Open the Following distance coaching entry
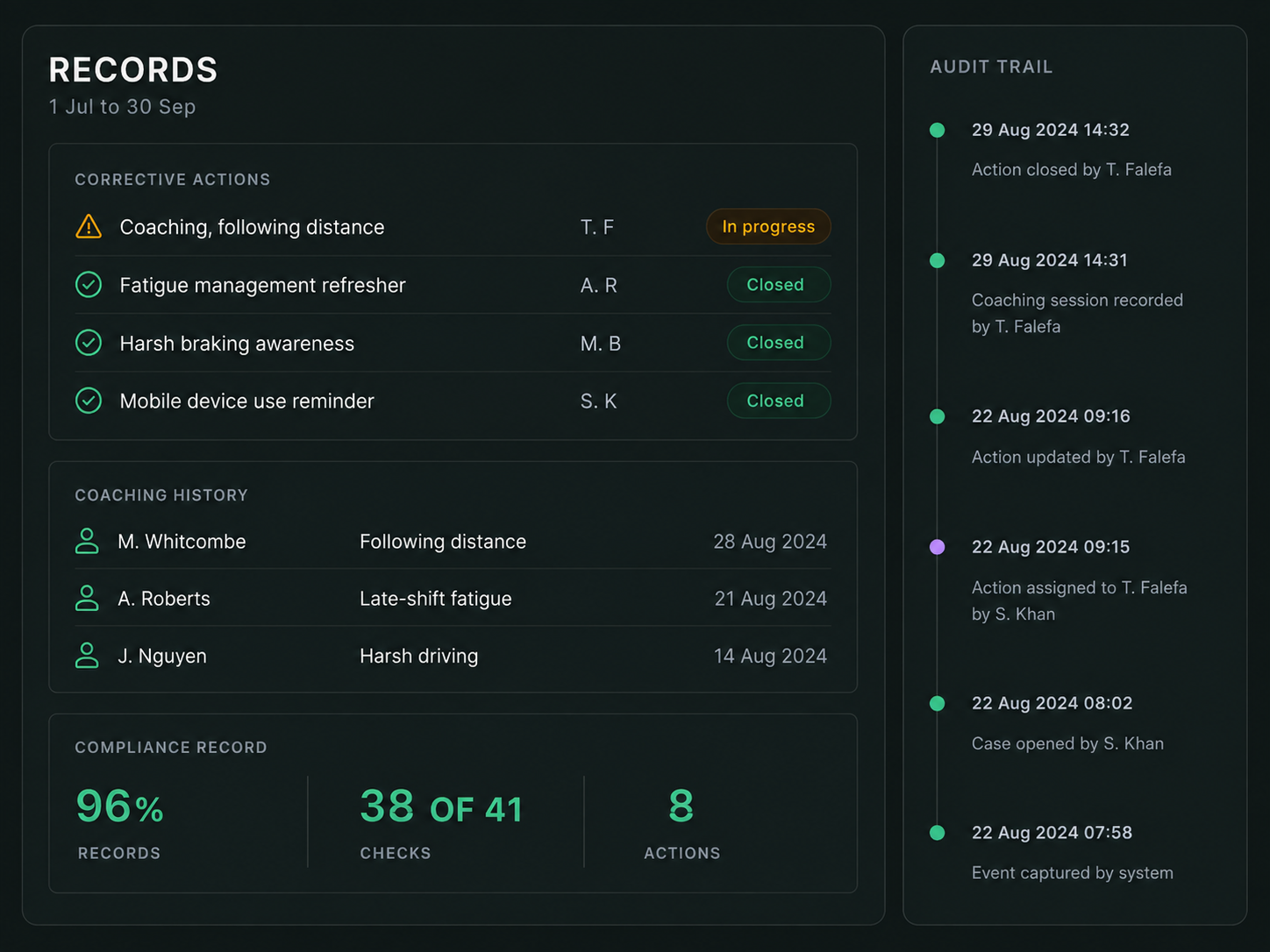The width and height of the screenshot is (1270, 952). [x=453, y=541]
